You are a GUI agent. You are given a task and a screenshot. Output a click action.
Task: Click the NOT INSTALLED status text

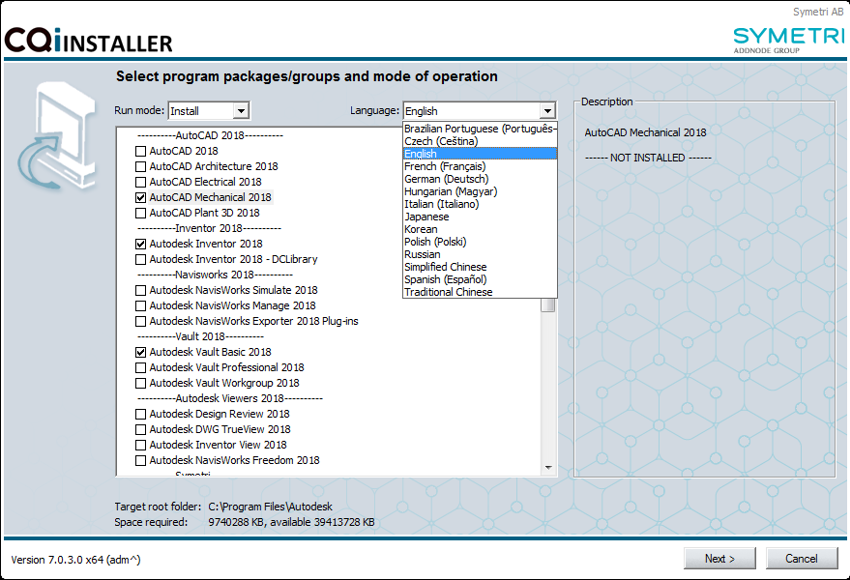648,158
